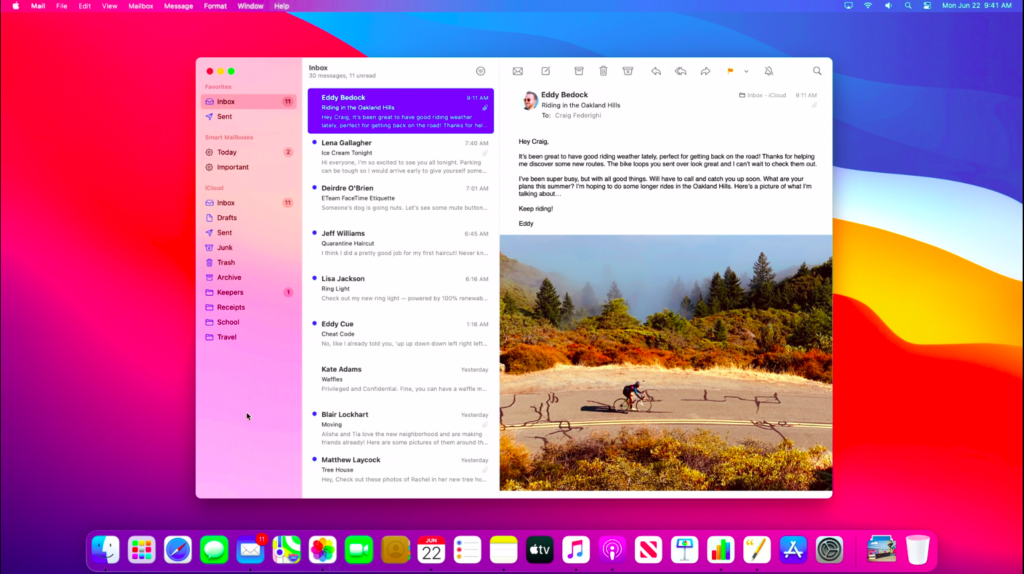Open the Today smart mailbox
This screenshot has width=1024, height=574.
pyautogui.click(x=248, y=152)
